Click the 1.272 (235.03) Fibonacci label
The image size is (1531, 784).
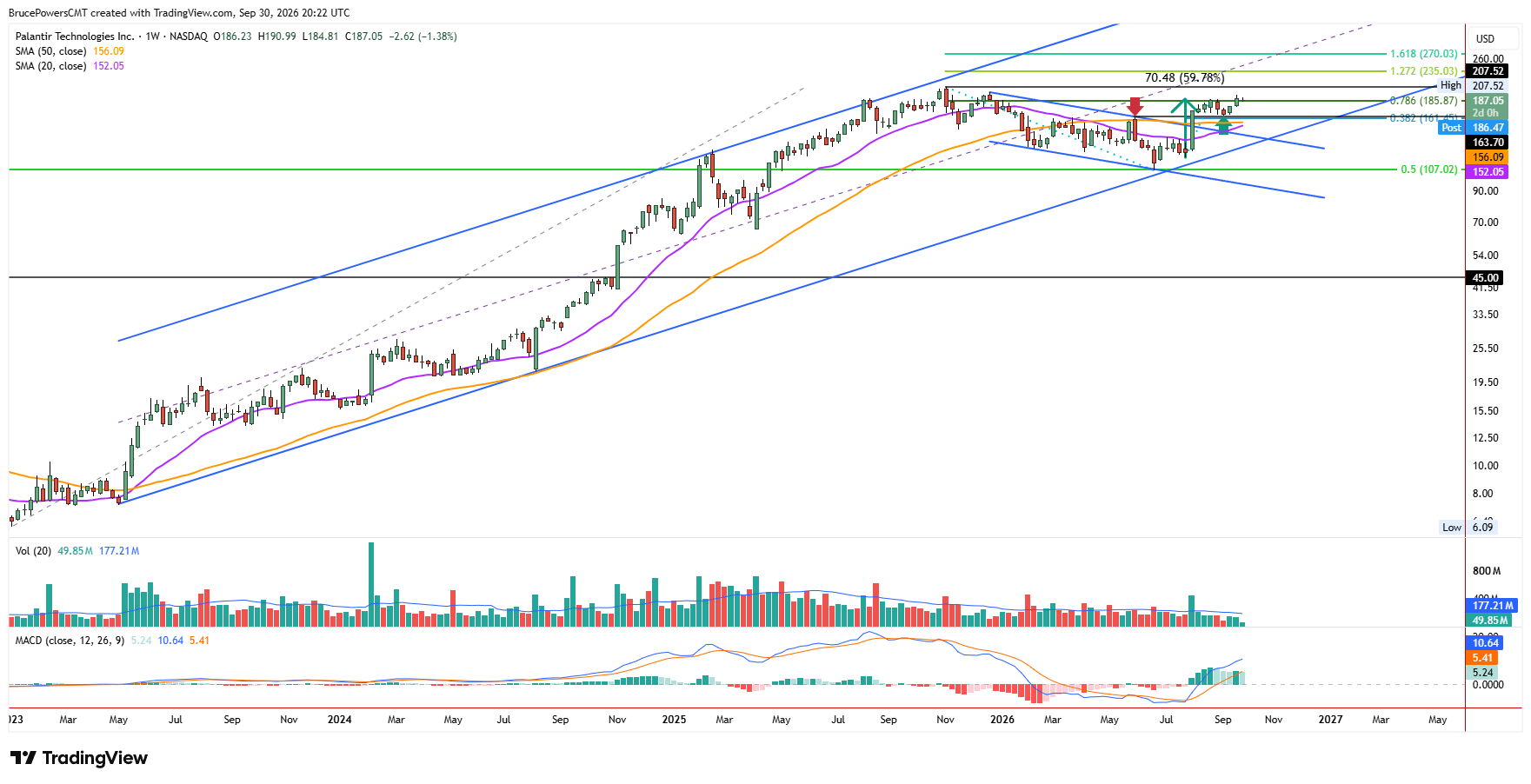coord(1423,71)
